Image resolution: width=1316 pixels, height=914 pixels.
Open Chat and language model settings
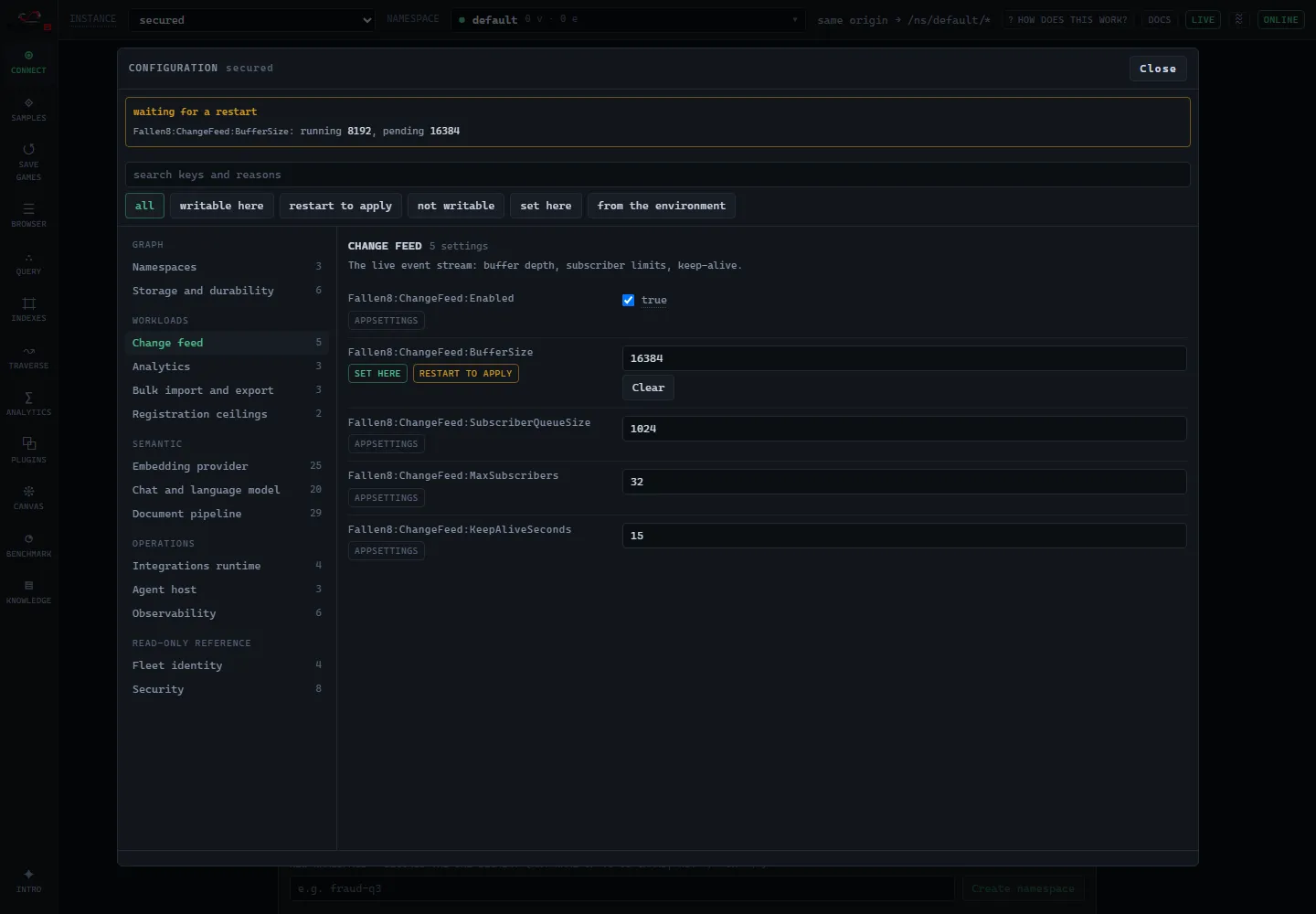(227, 490)
